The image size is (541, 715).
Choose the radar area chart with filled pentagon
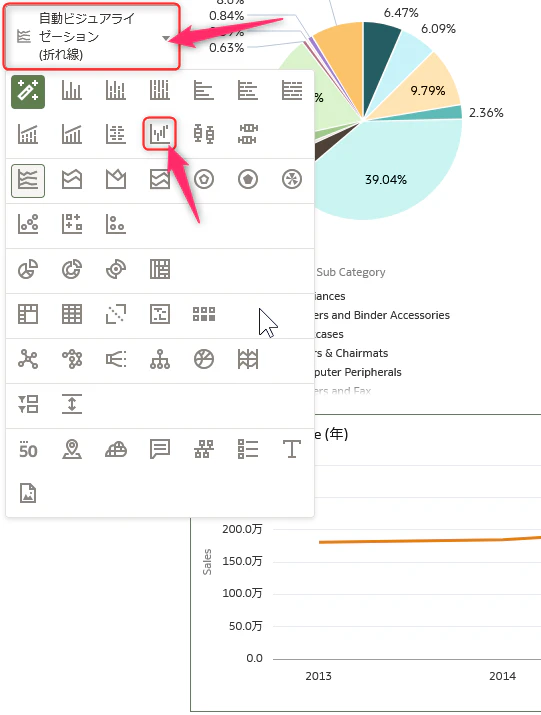(x=248, y=179)
